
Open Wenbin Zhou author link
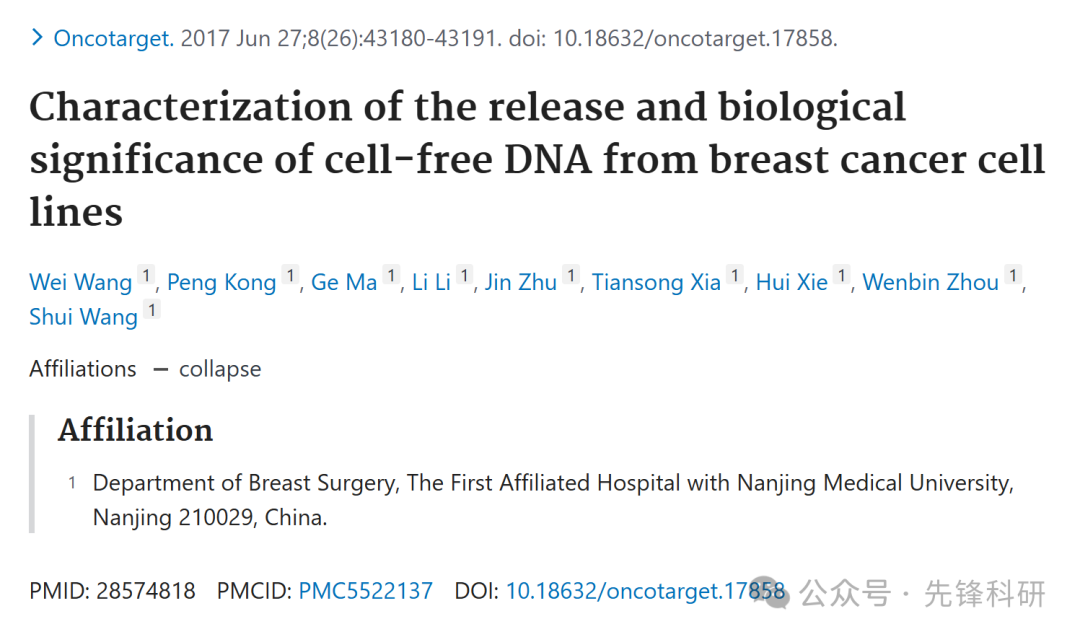point(931,282)
